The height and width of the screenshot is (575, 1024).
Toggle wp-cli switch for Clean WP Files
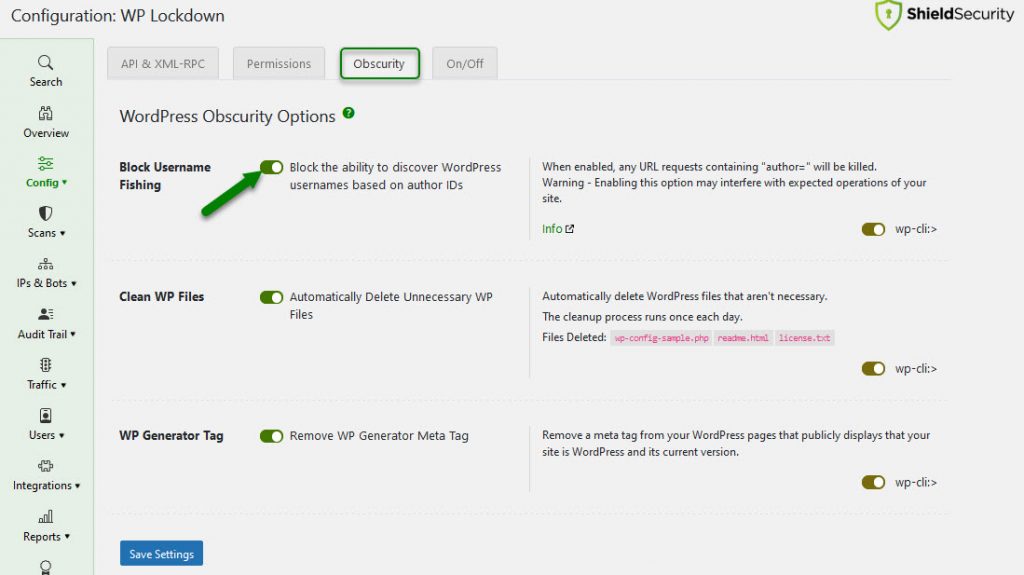pyautogui.click(x=873, y=369)
